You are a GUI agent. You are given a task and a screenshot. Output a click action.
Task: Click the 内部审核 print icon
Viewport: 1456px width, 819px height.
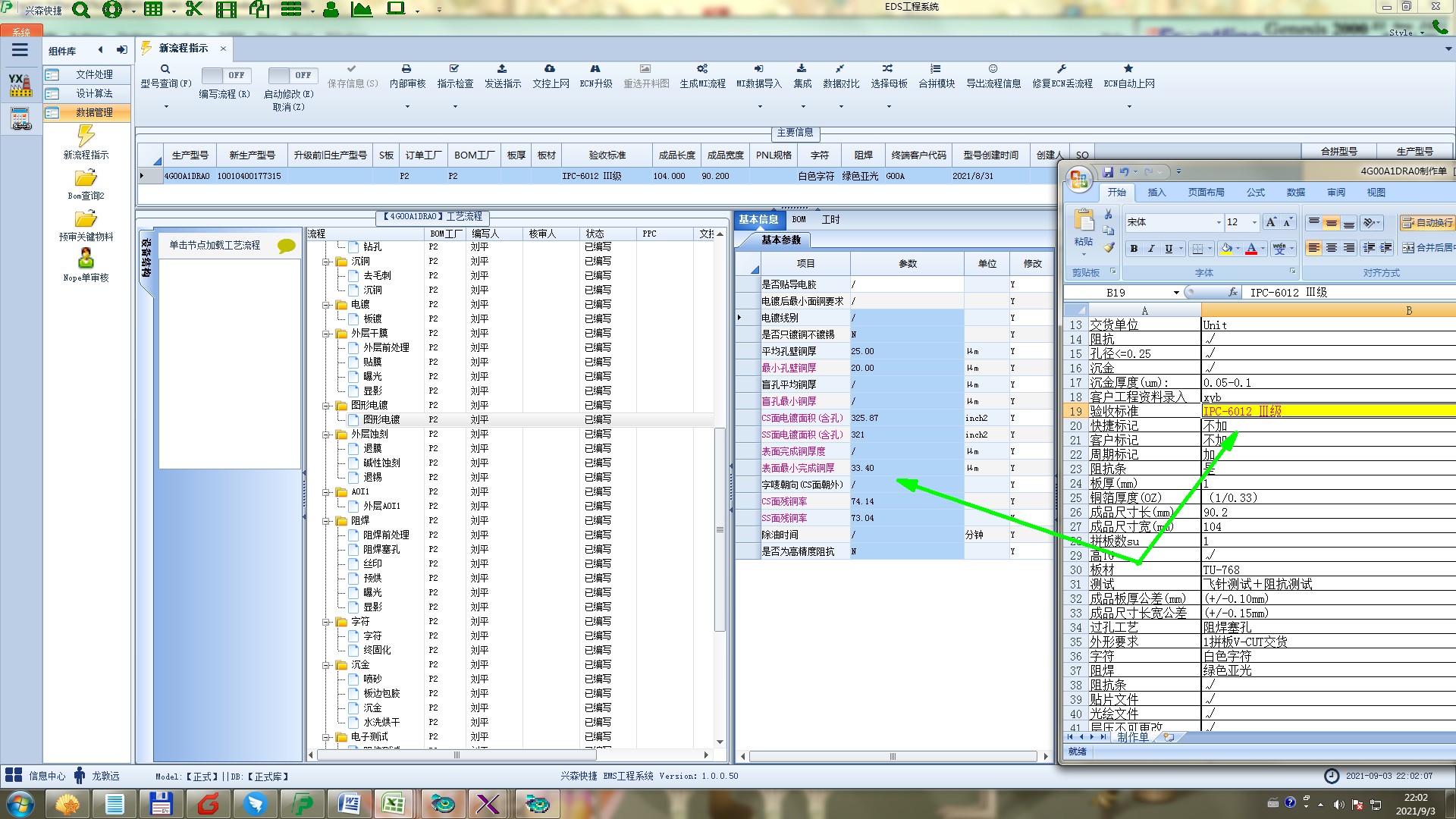pyautogui.click(x=406, y=69)
